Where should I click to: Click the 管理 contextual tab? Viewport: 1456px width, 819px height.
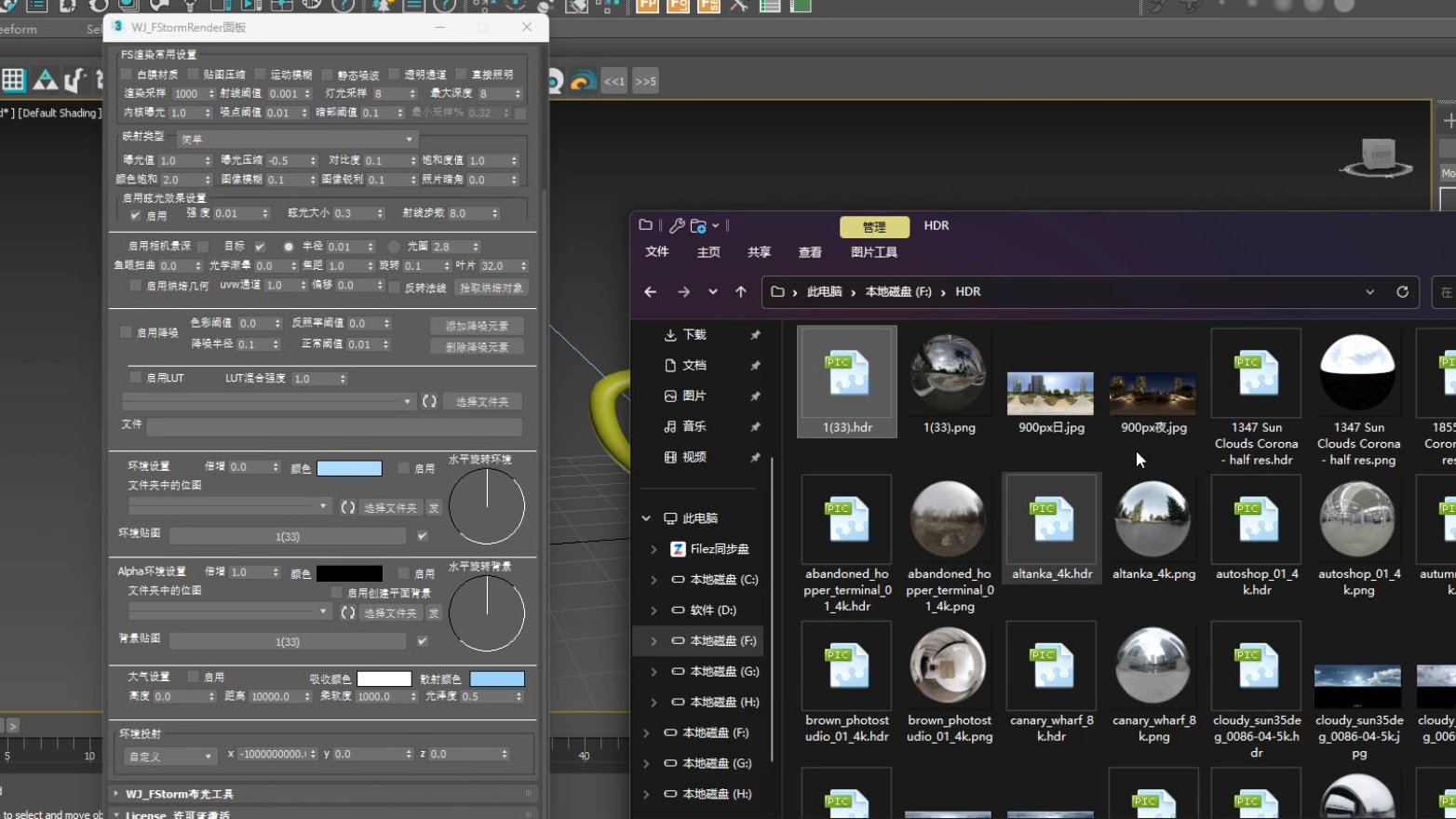pos(874,227)
